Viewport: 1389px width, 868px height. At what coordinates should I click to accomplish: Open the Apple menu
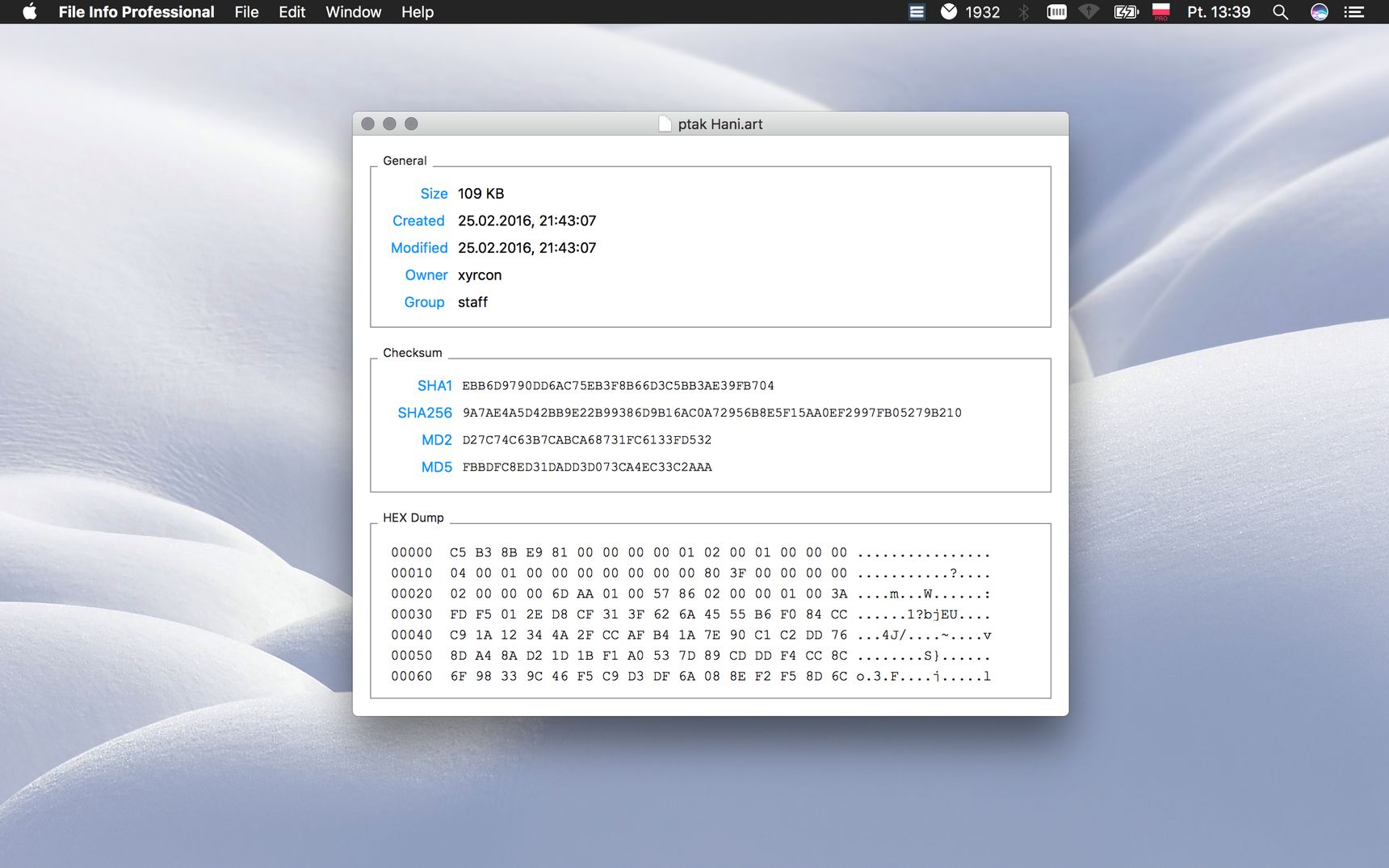pyautogui.click(x=30, y=11)
